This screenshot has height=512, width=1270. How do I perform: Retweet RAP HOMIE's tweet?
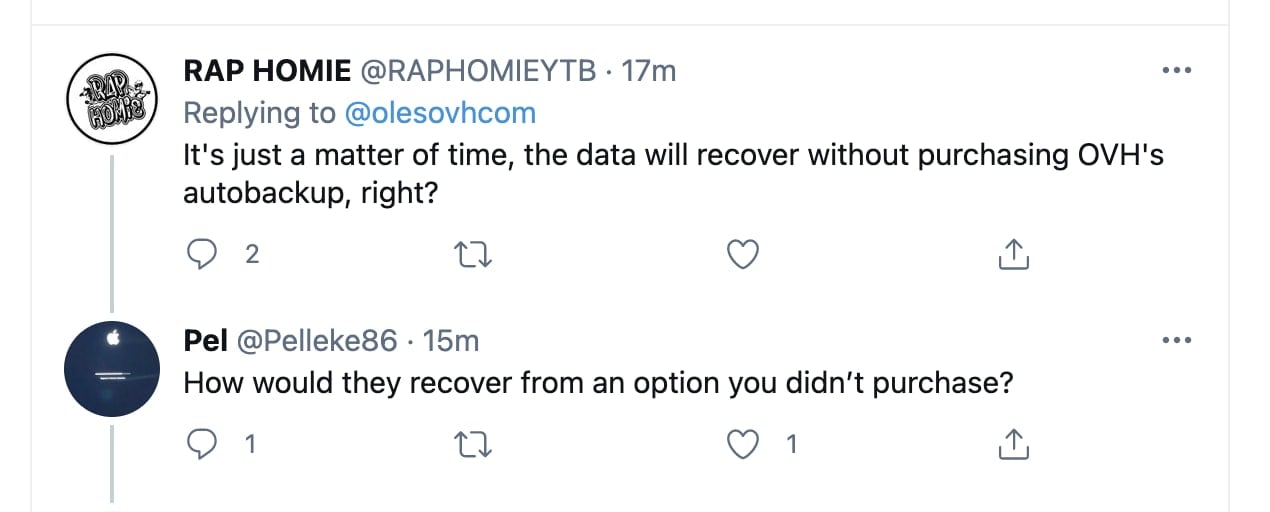472,255
